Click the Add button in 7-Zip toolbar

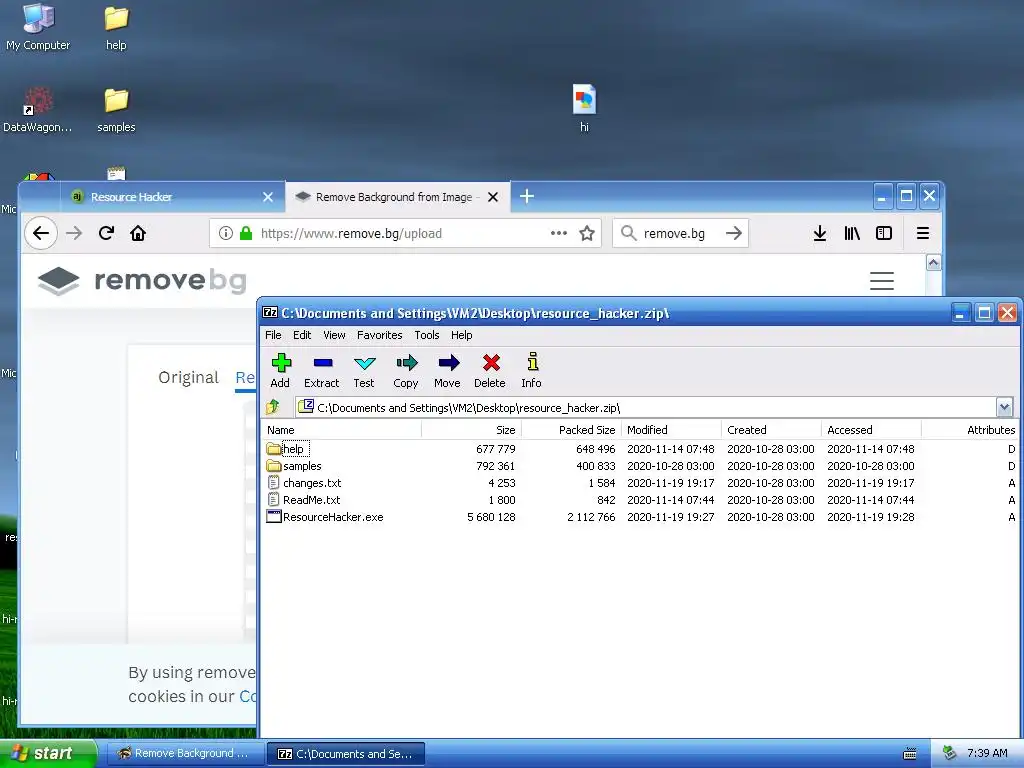(x=281, y=370)
